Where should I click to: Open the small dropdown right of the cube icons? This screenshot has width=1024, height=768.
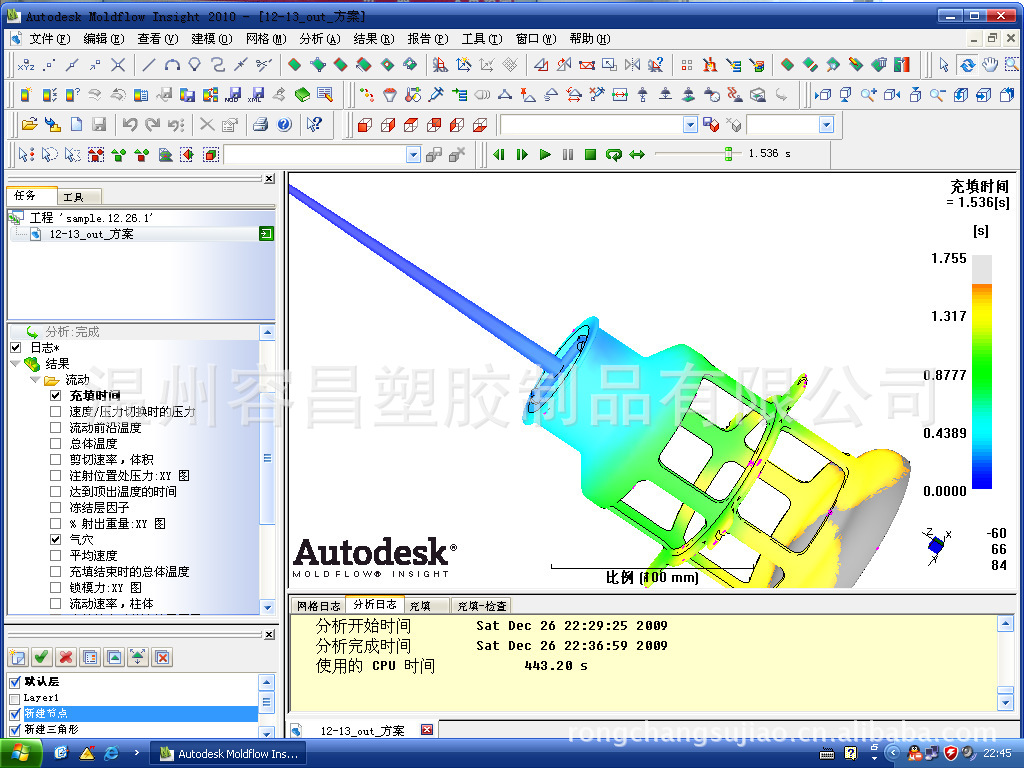coord(826,124)
